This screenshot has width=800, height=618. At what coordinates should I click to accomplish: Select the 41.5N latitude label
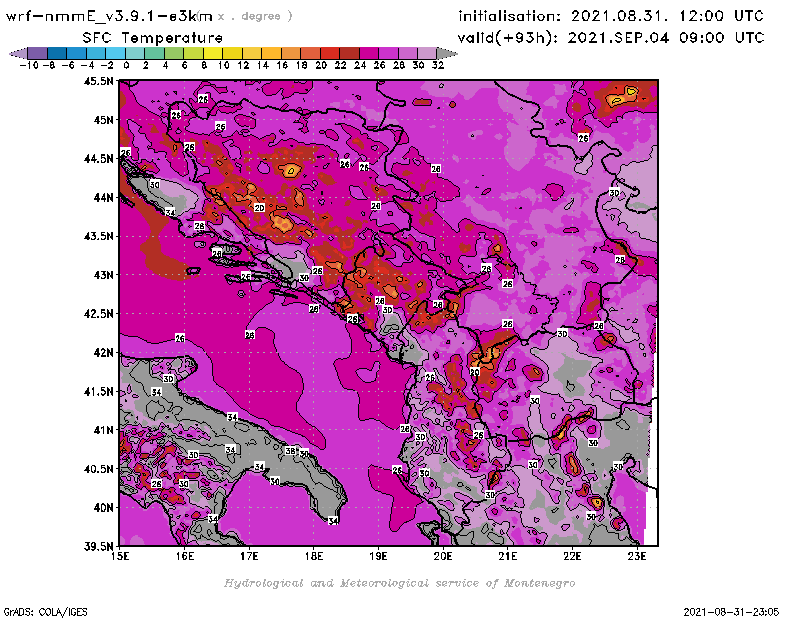98,391
